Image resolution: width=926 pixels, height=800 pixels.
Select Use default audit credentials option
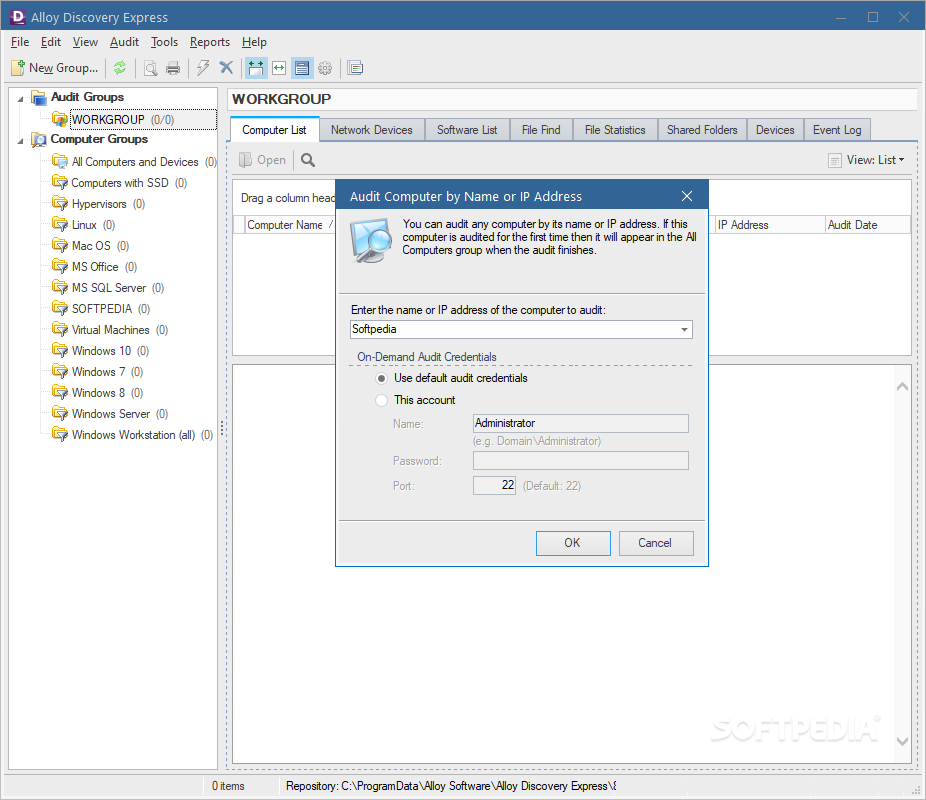click(452, 378)
